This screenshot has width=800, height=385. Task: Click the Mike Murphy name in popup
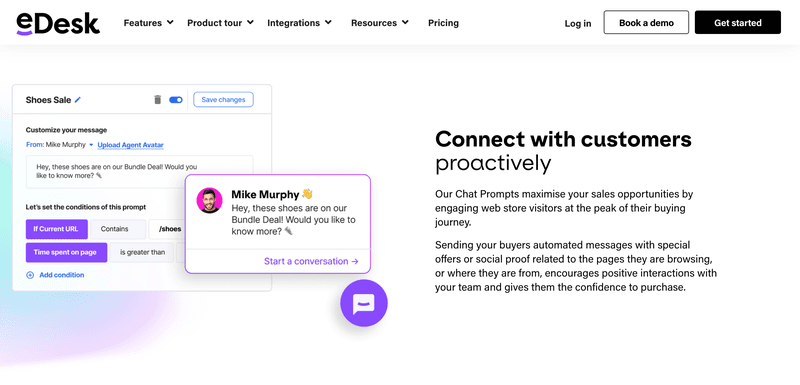(265, 195)
